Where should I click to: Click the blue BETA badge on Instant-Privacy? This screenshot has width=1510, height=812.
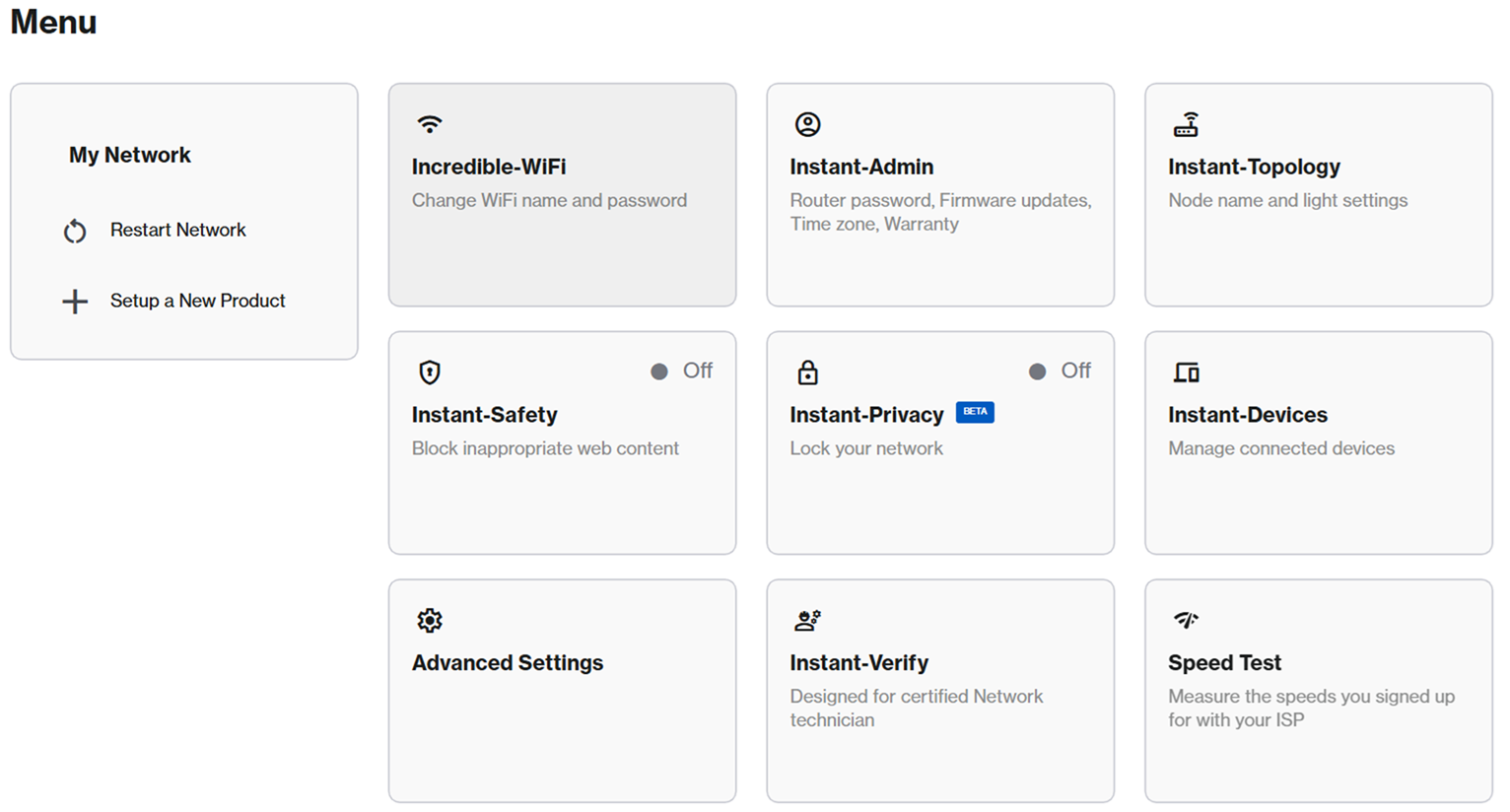pyautogui.click(x=974, y=412)
